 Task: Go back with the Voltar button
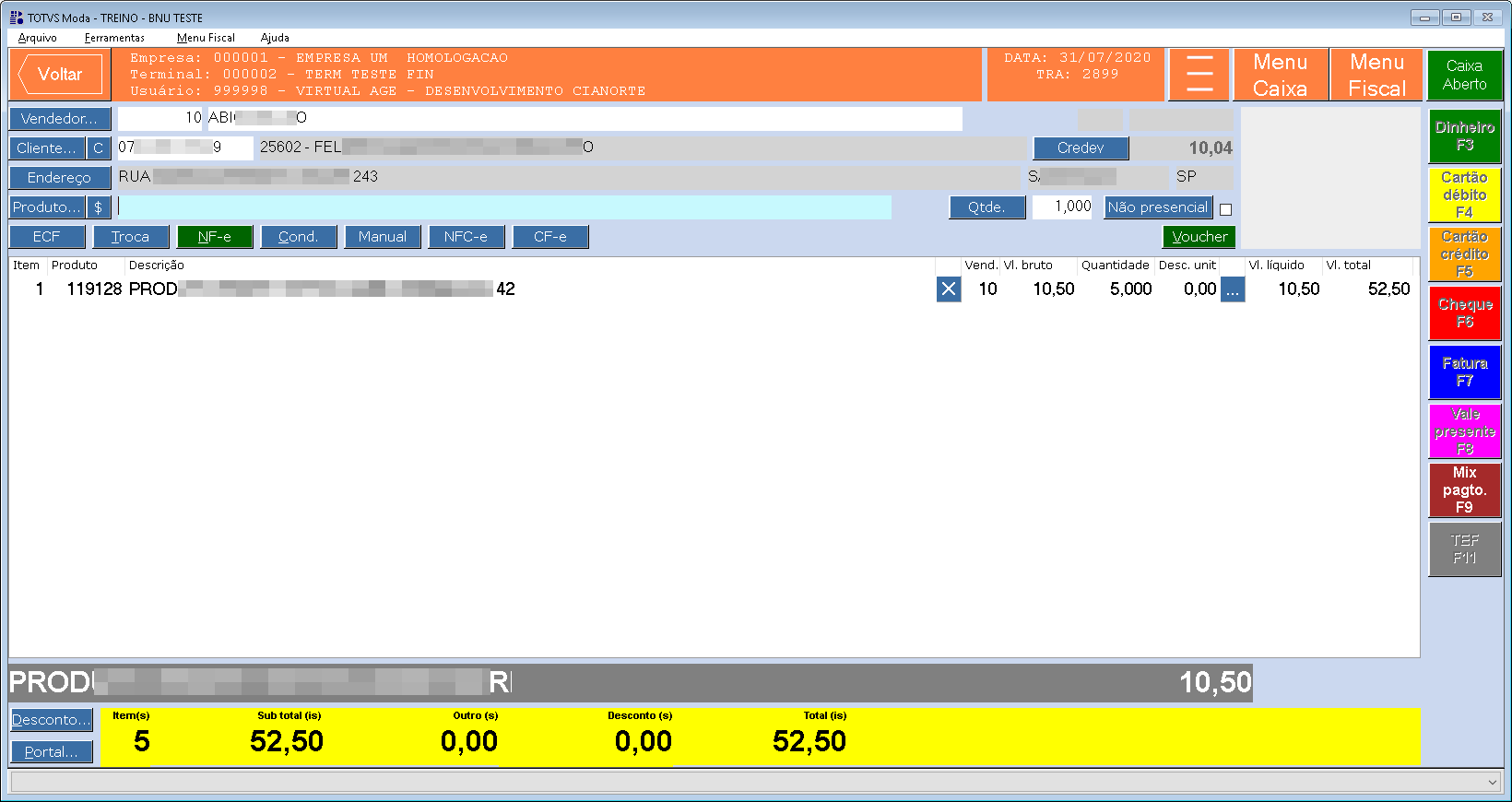point(60,75)
